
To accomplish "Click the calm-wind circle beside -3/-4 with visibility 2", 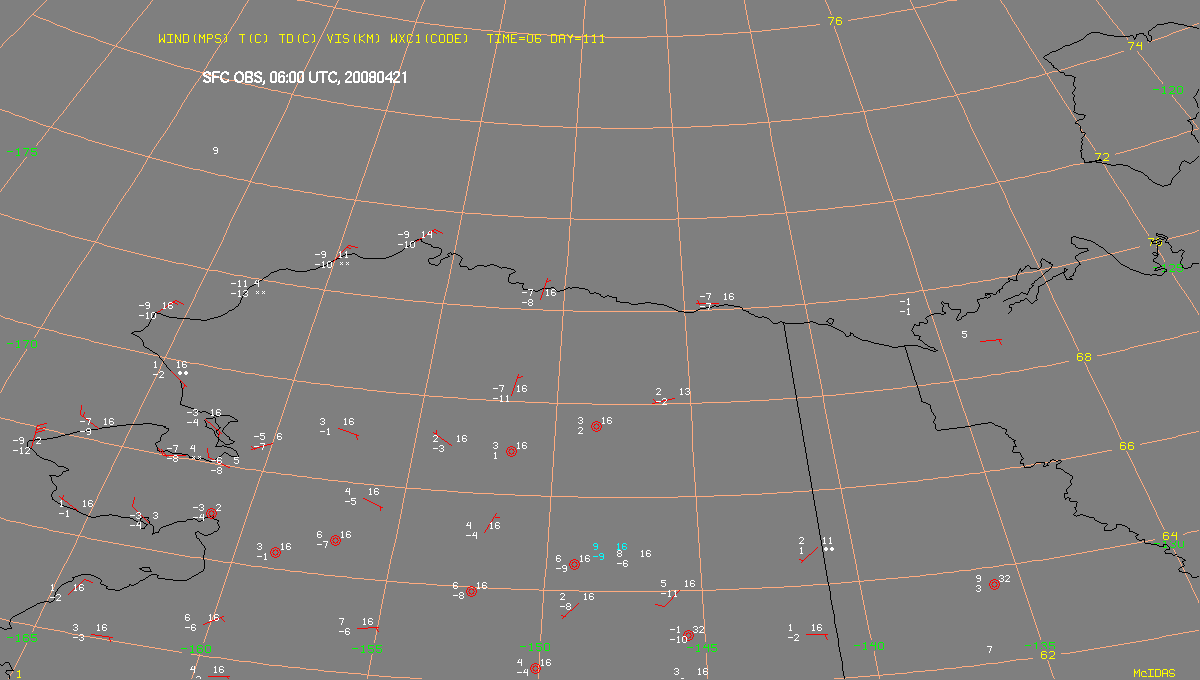I will click(211, 514).
